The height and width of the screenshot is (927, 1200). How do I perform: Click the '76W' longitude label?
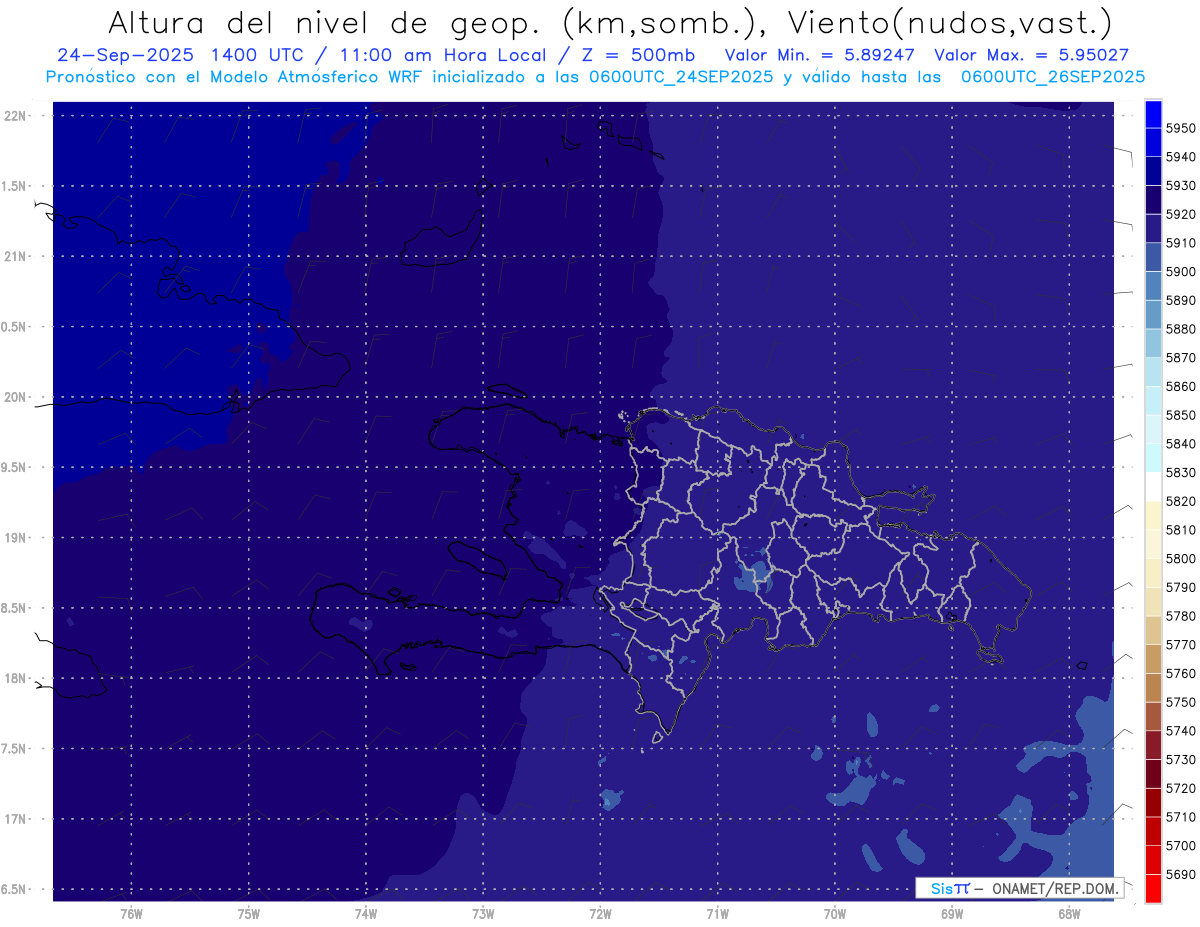pyautogui.click(x=131, y=913)
